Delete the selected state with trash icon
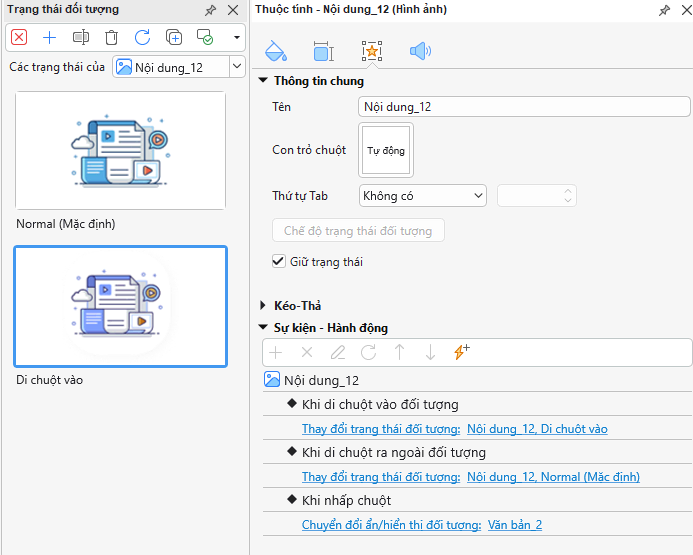Screen dimensions: 693x555 point(112,38)
